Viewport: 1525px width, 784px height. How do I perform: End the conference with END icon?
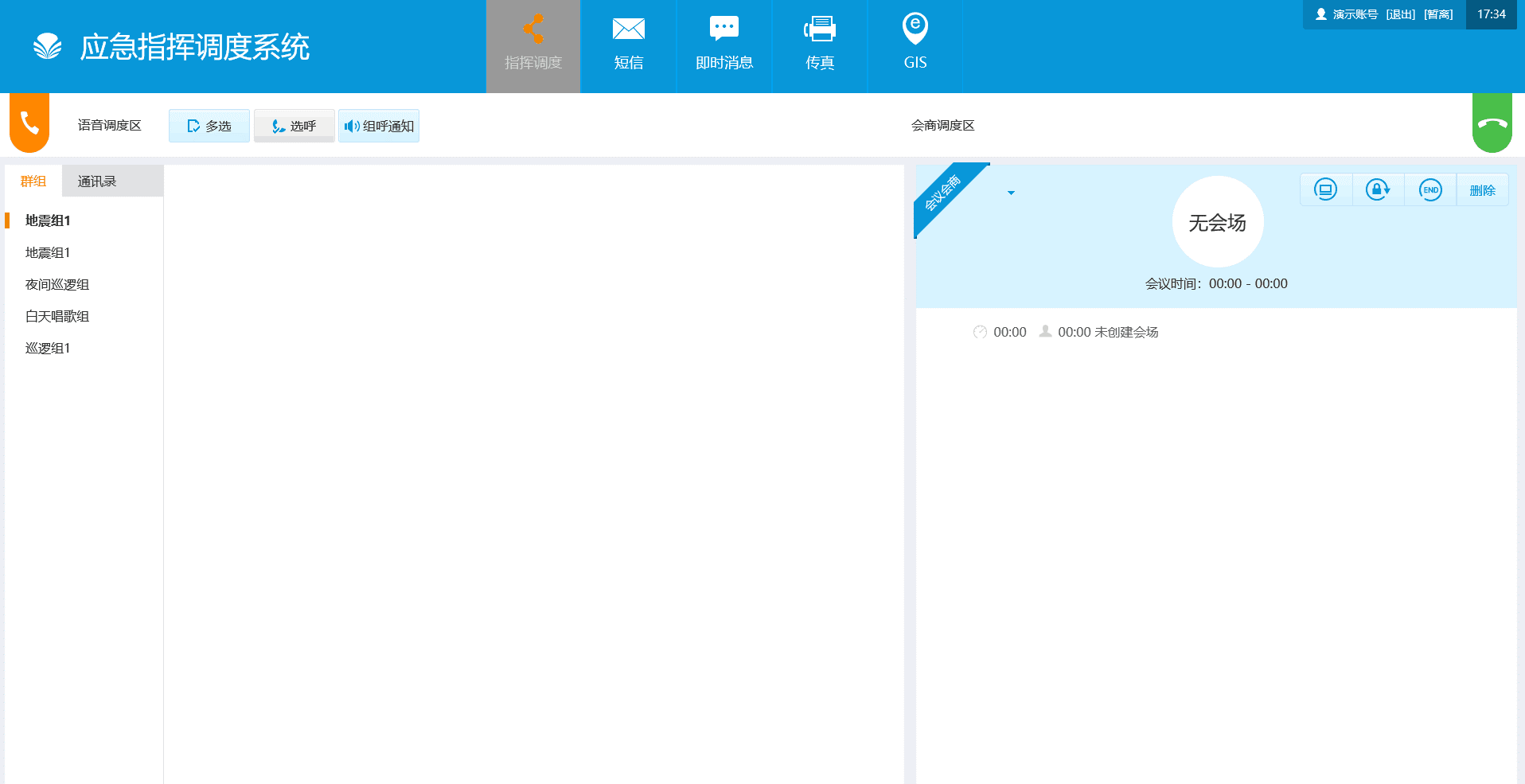point(1430,190)
